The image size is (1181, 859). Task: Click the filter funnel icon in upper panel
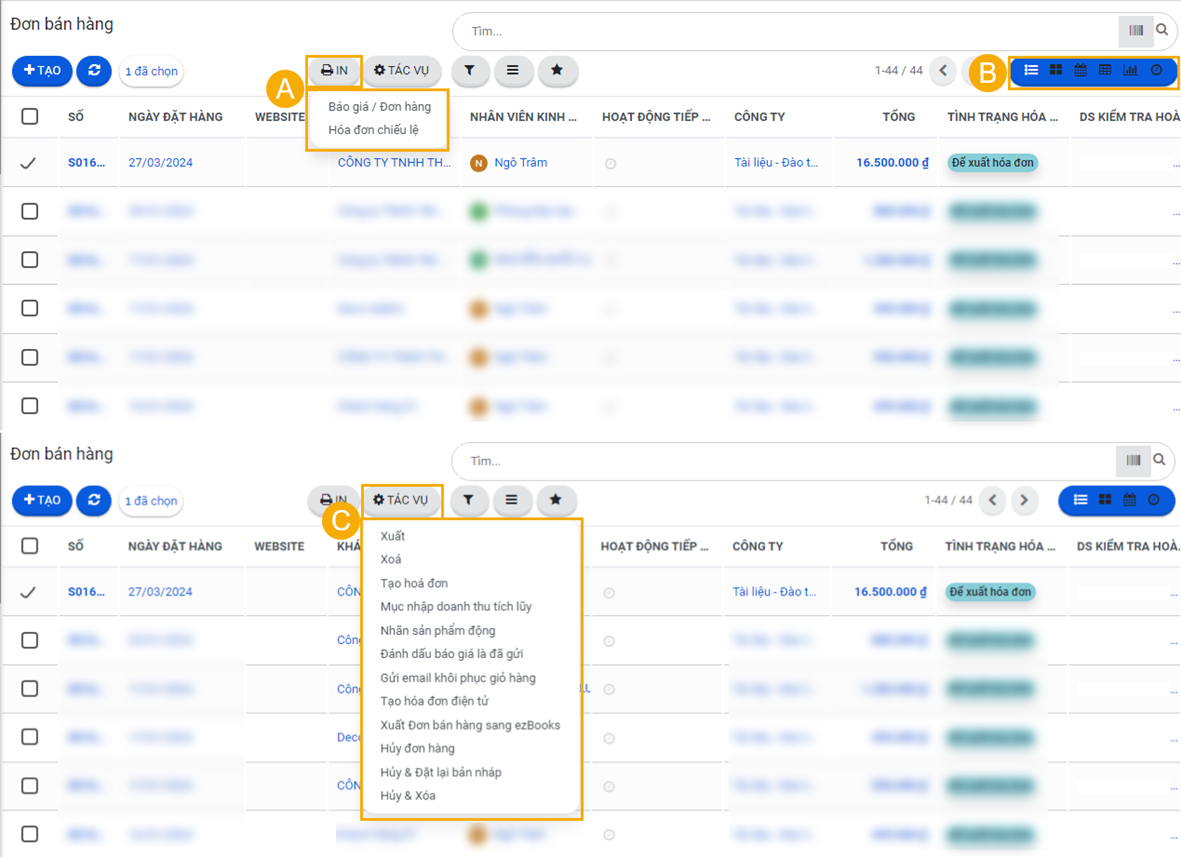(469, 70)
